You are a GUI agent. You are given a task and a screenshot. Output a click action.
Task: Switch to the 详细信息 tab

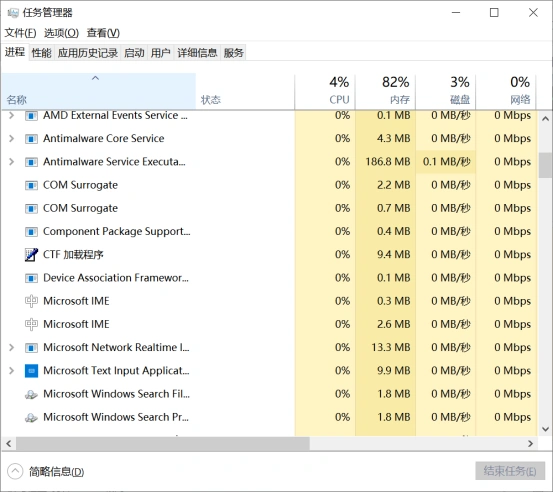point(197,53)
